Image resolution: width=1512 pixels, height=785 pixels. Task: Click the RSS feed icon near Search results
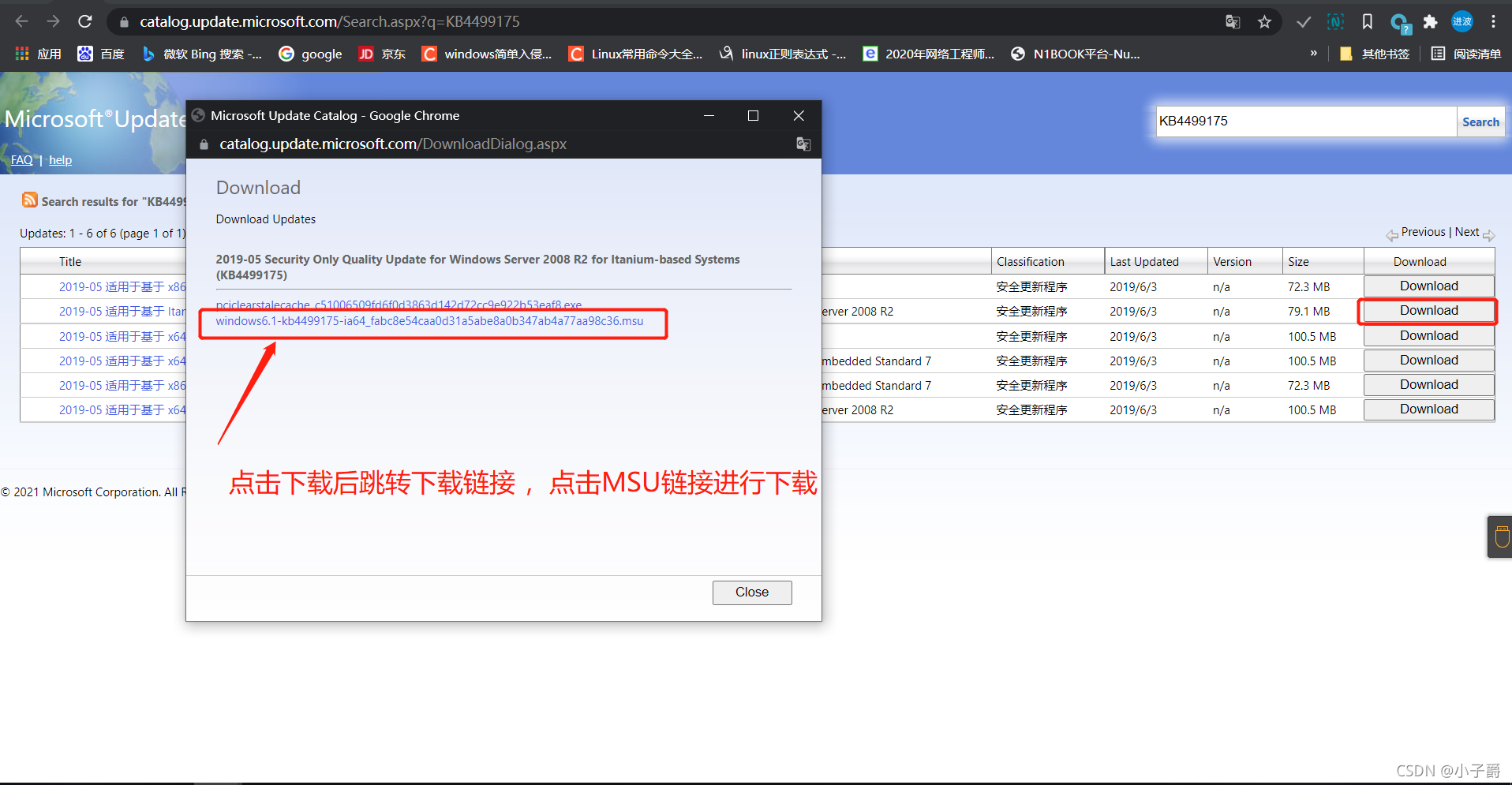(x=30, y=200)
